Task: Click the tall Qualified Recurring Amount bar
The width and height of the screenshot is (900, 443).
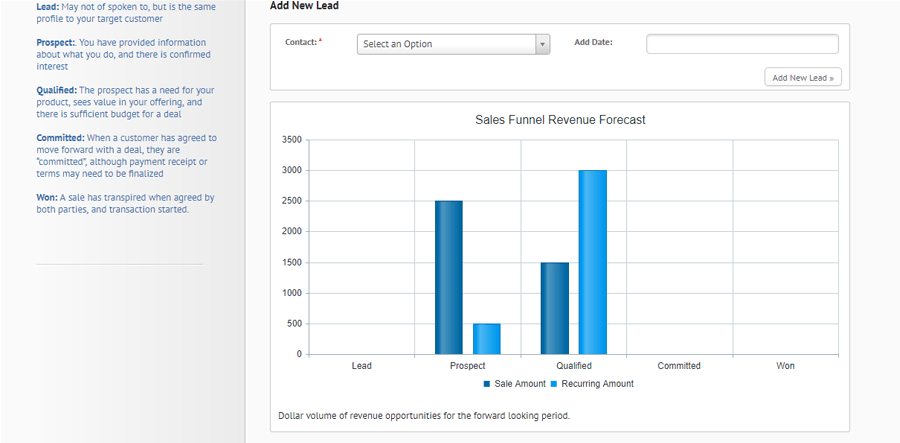Action: point(592,262)
